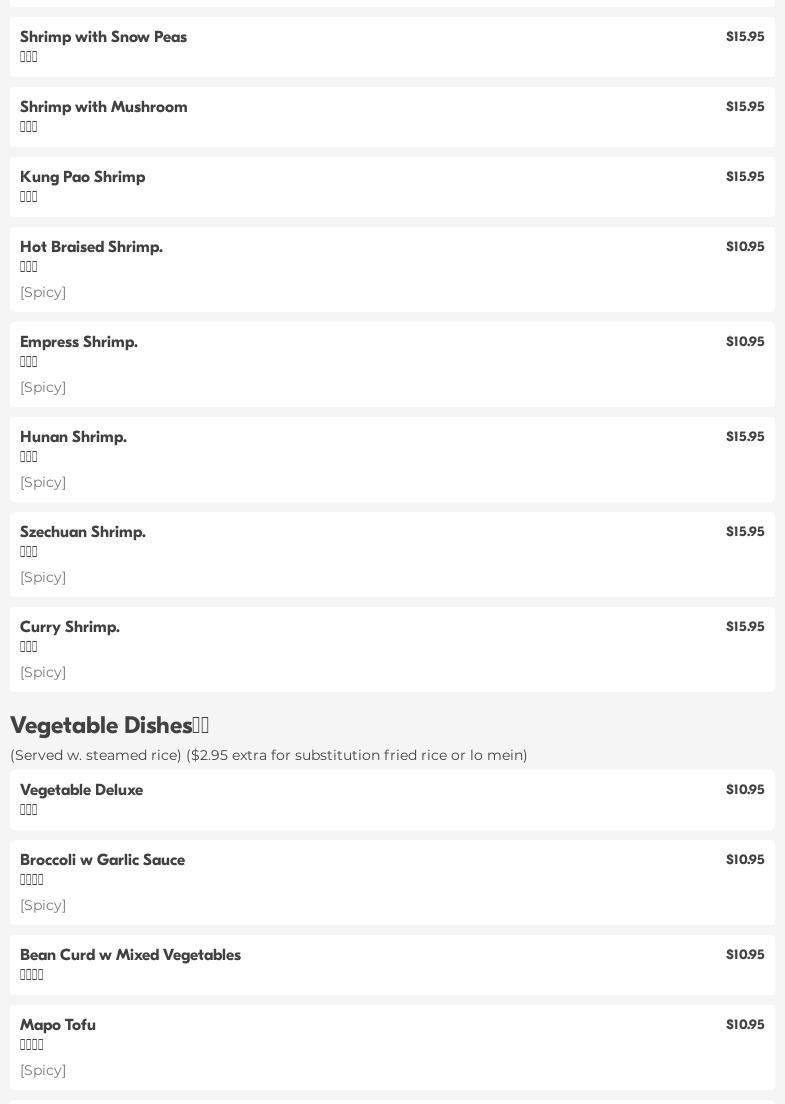Select the Vegetable Deluxe dish
This screenshot has width=785, height=1104.
[x=392, y=800]
